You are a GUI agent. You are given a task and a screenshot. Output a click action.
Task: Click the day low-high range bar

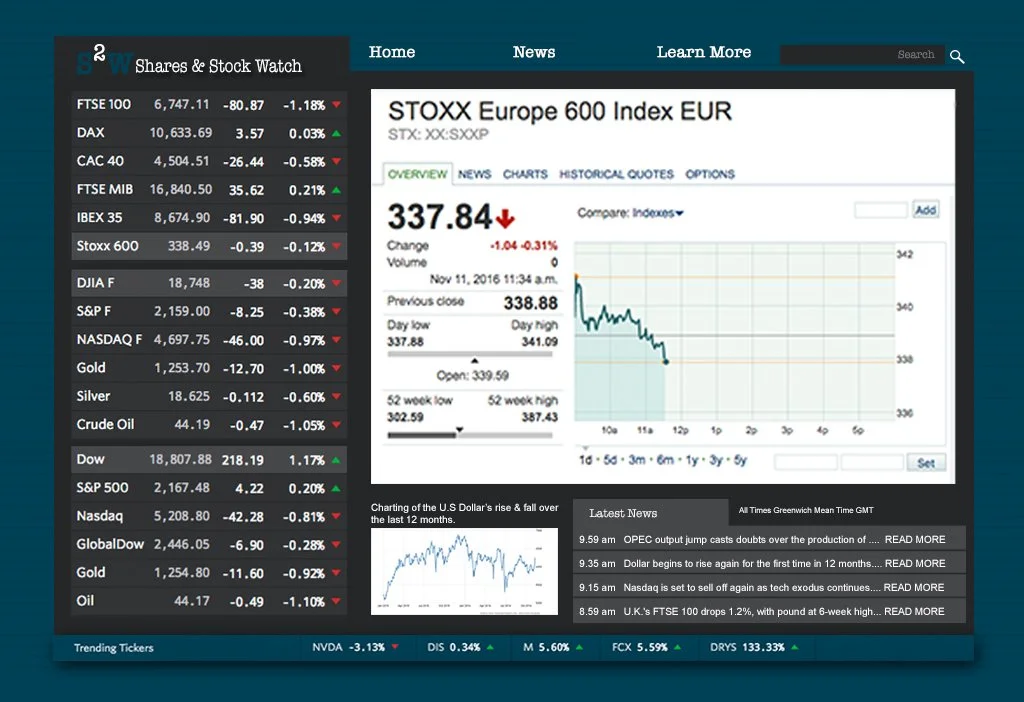[x=470, y=355]
